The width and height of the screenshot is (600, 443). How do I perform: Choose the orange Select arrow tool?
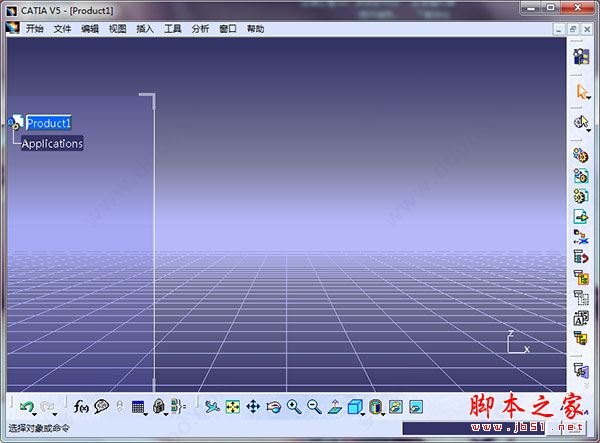(x=581, y=92)
